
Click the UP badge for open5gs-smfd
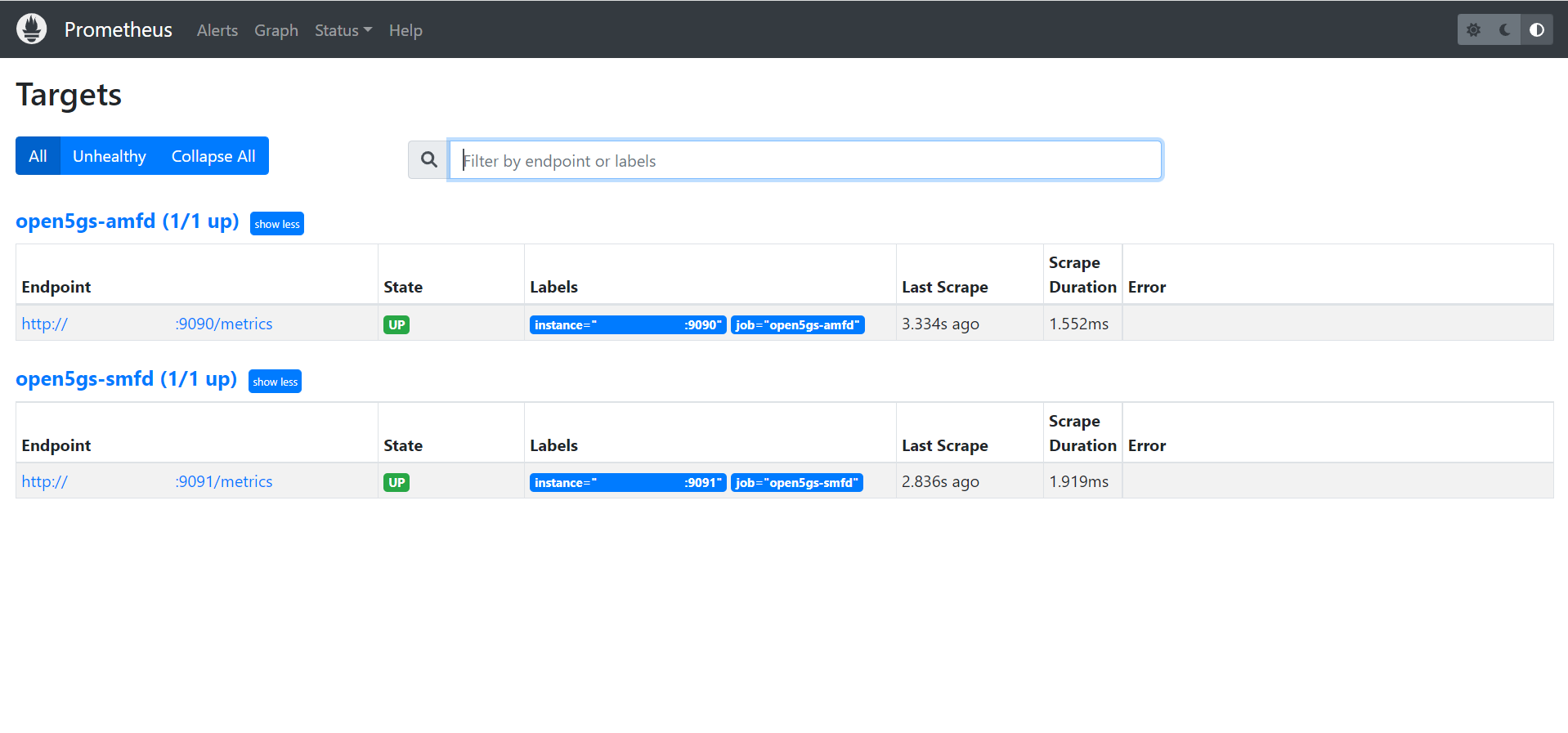tap(396, 482)
